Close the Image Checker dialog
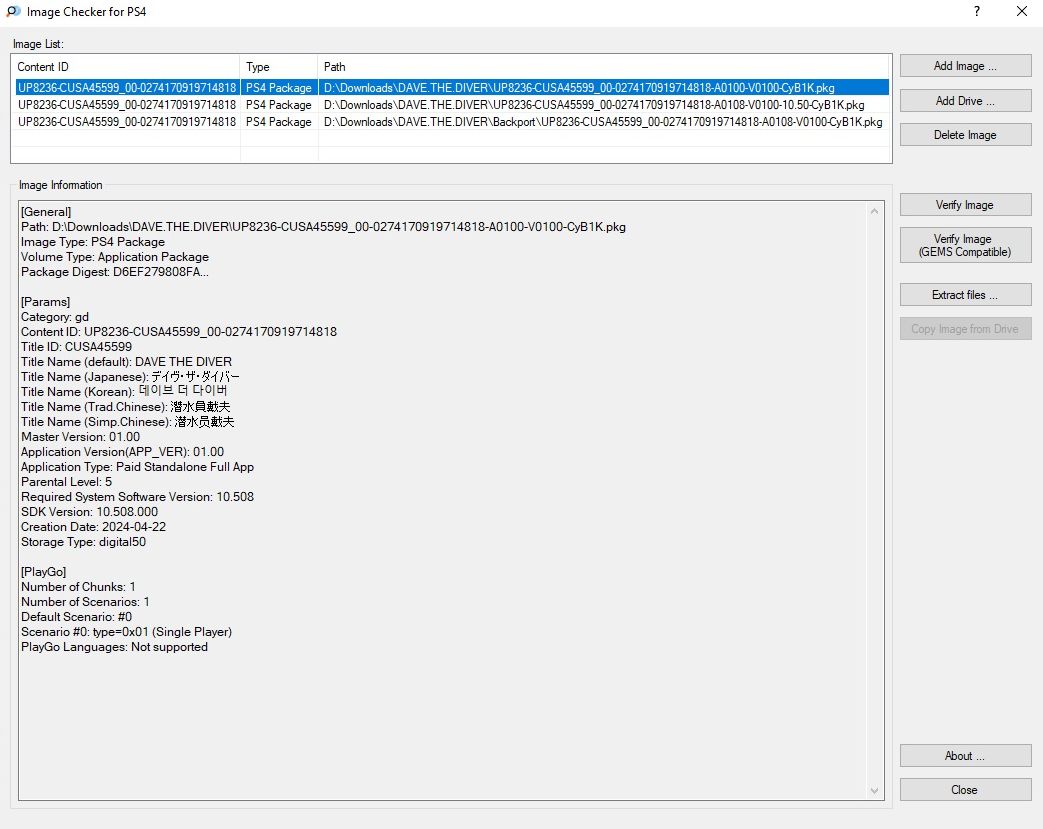The height and width of the screenshot is (829, 1043). (x=965, y=790)
